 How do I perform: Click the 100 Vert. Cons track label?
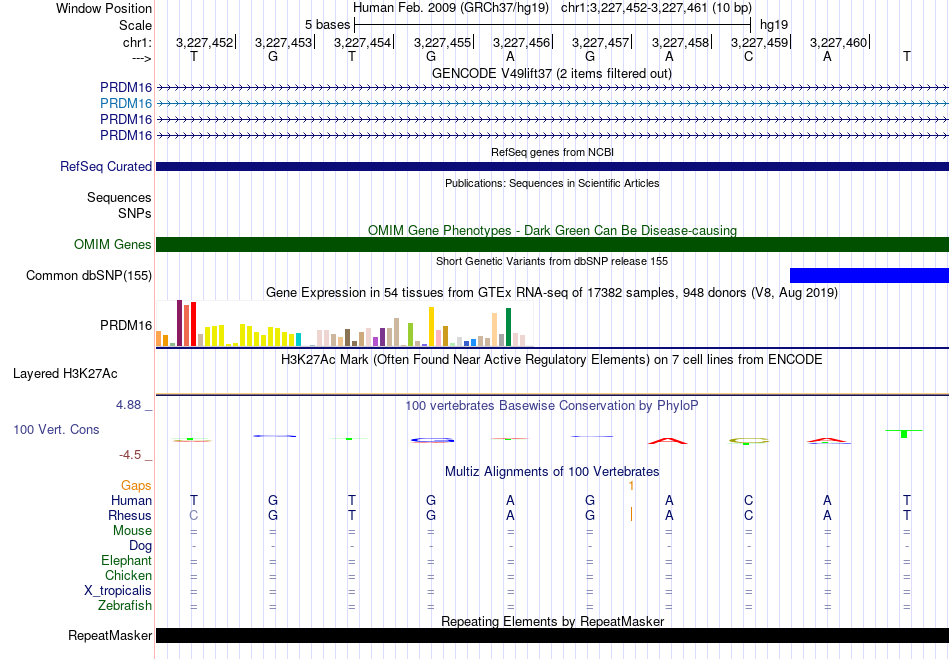point(56,429)
